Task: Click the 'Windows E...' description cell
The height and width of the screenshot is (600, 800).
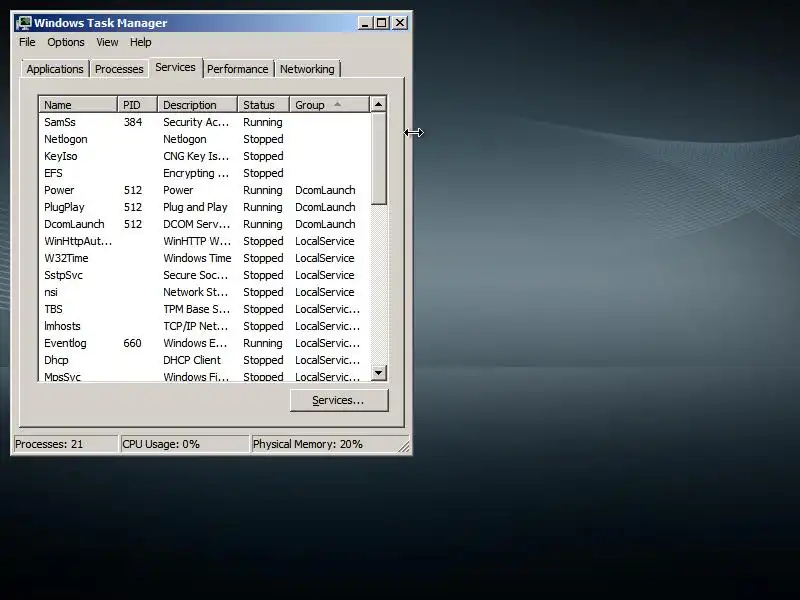Action: point(195,343)
